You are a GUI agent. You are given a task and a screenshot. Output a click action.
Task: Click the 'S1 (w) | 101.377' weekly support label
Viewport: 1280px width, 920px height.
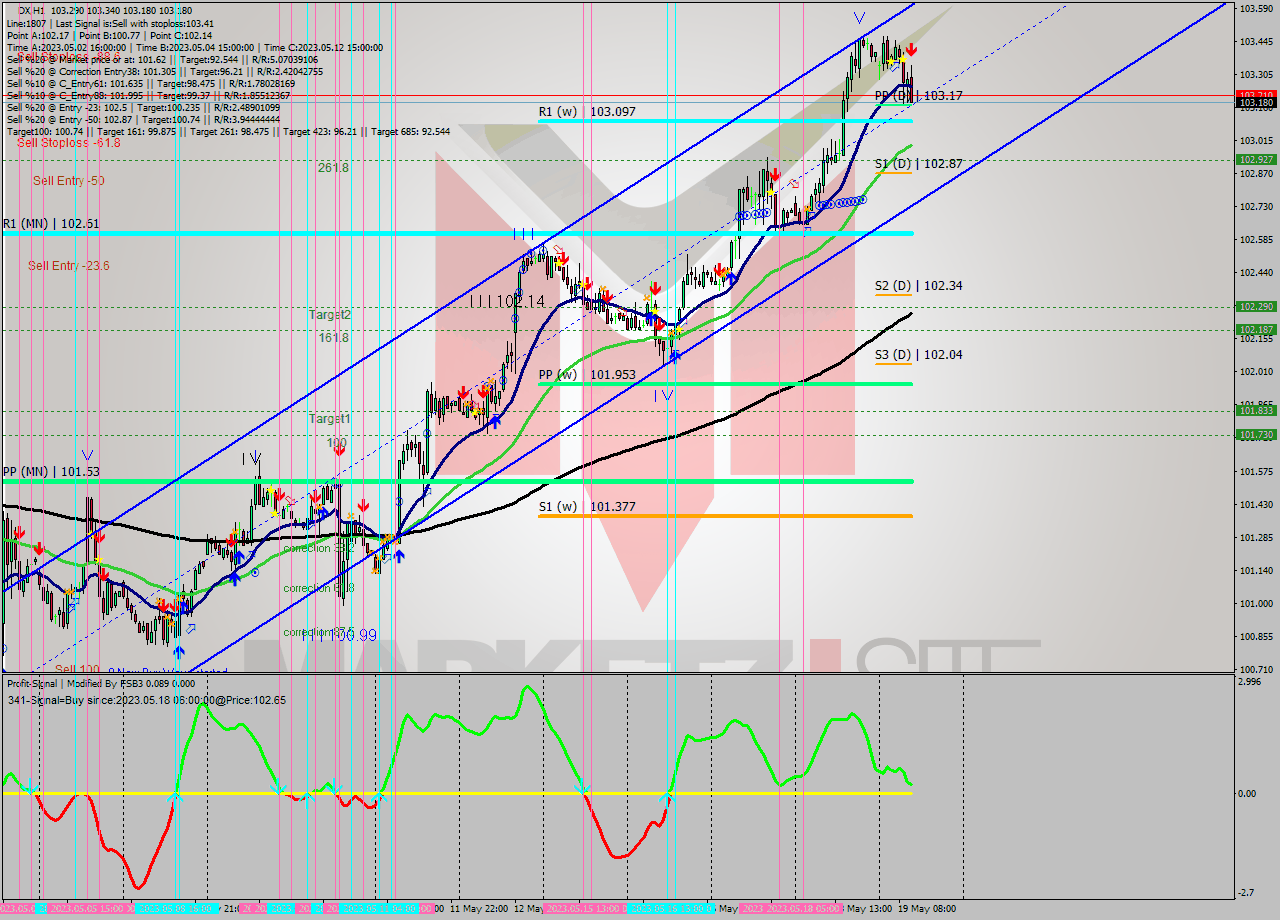coord(587,507)
